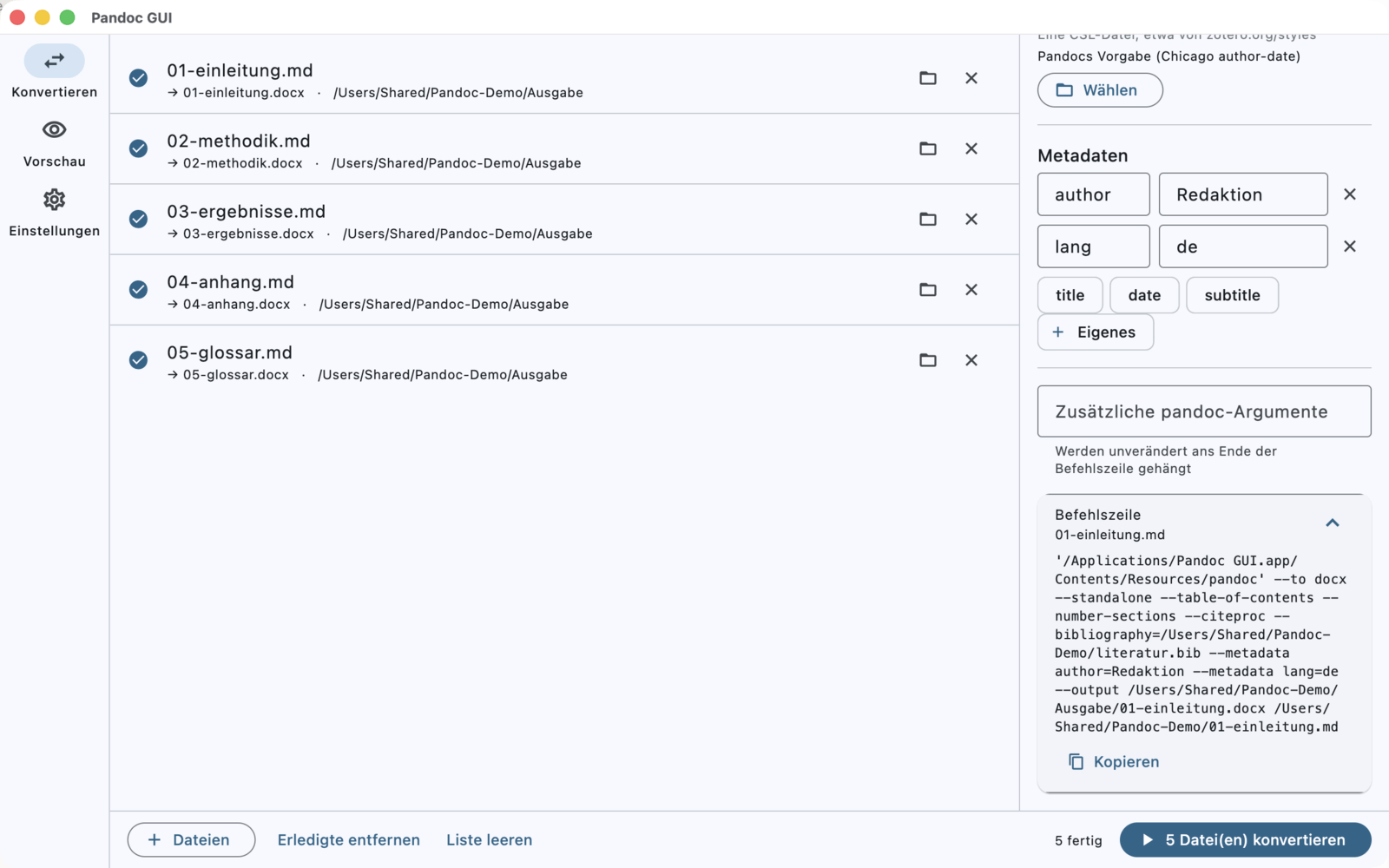This screenshot has height=868, width=1389.
Task: Add the date metadata chip
Action: pos(1144,295)
